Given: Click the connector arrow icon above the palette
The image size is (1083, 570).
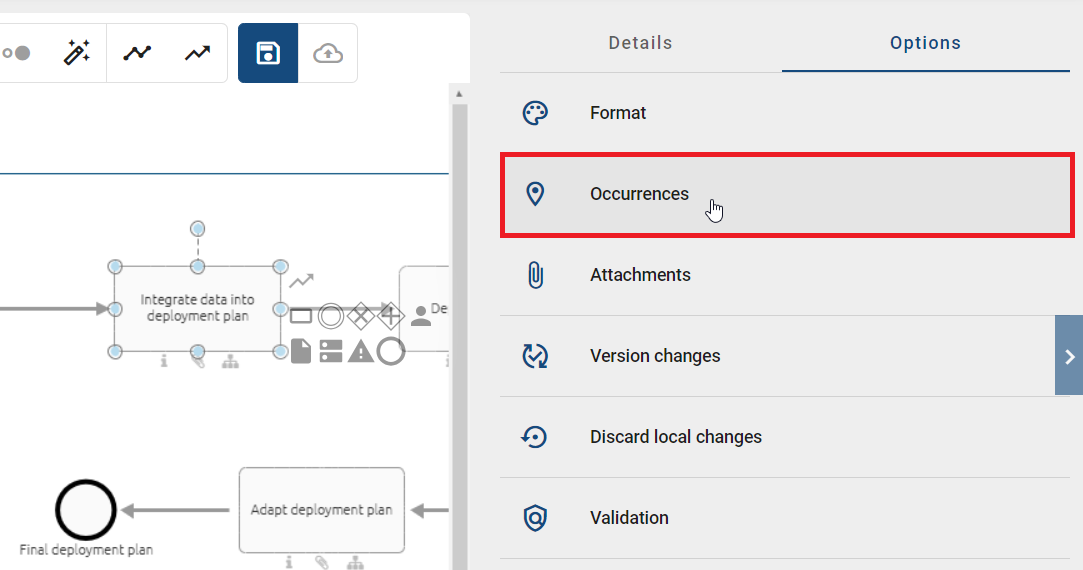Looking at the screenshot, I should (301, 281).
